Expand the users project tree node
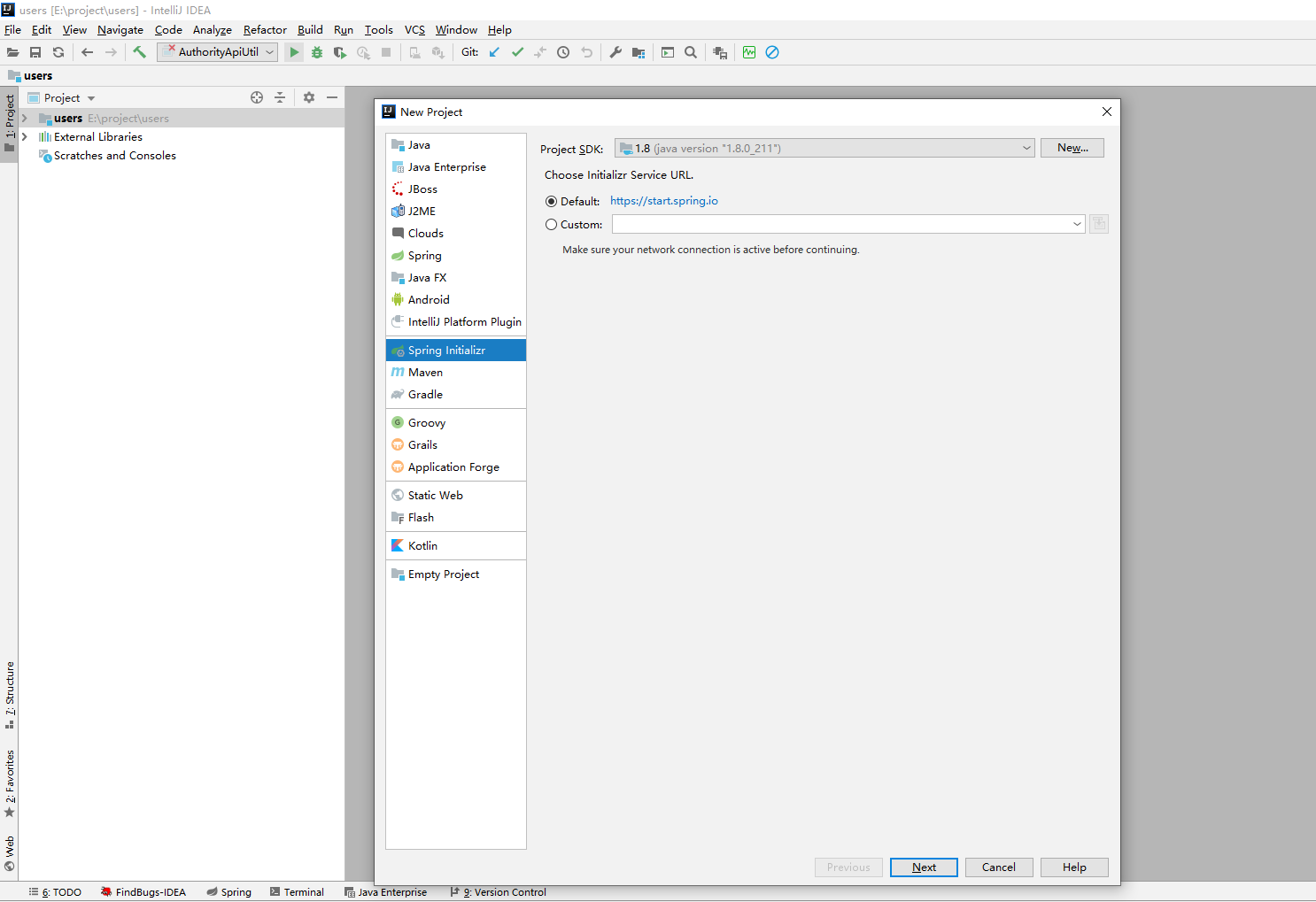 25,118
